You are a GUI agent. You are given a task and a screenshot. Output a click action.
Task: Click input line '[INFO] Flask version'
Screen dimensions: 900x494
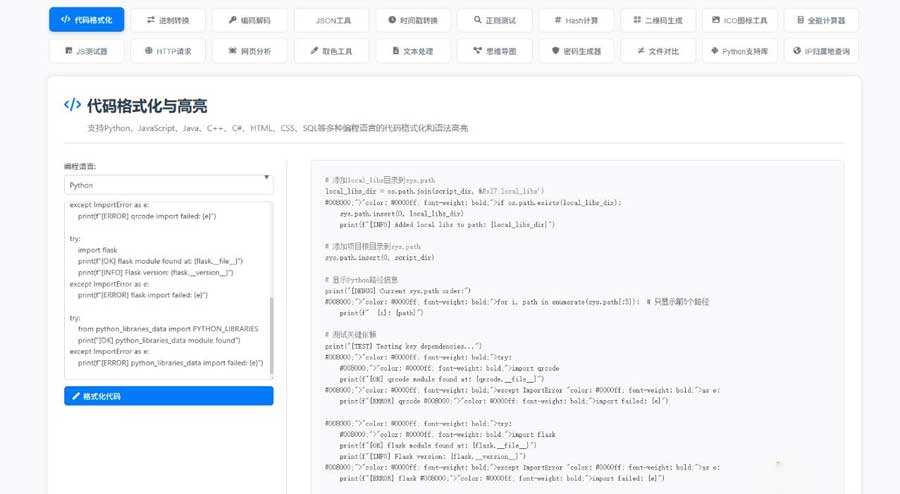pos(156,273)
